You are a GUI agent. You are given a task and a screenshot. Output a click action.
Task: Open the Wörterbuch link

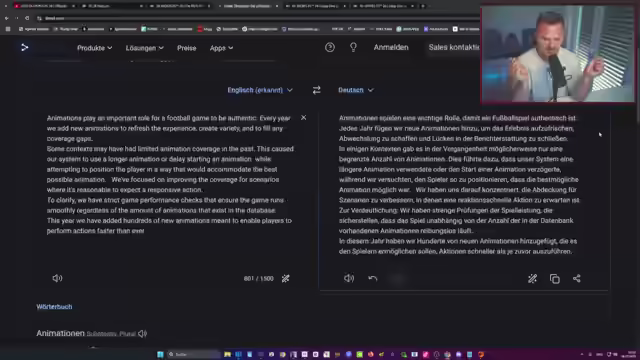[54, 307]
